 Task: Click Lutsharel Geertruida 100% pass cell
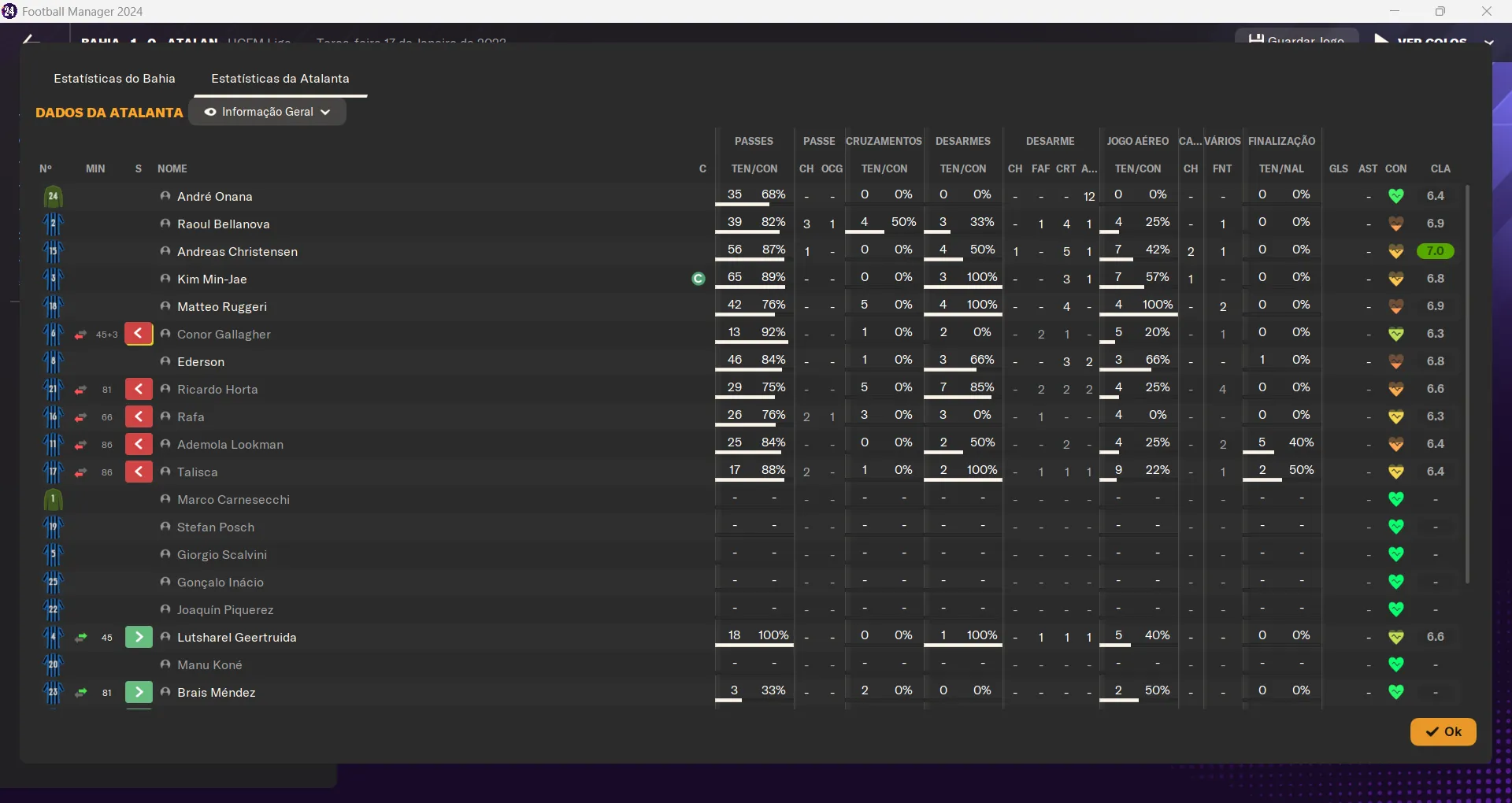(x=773, y=635)
